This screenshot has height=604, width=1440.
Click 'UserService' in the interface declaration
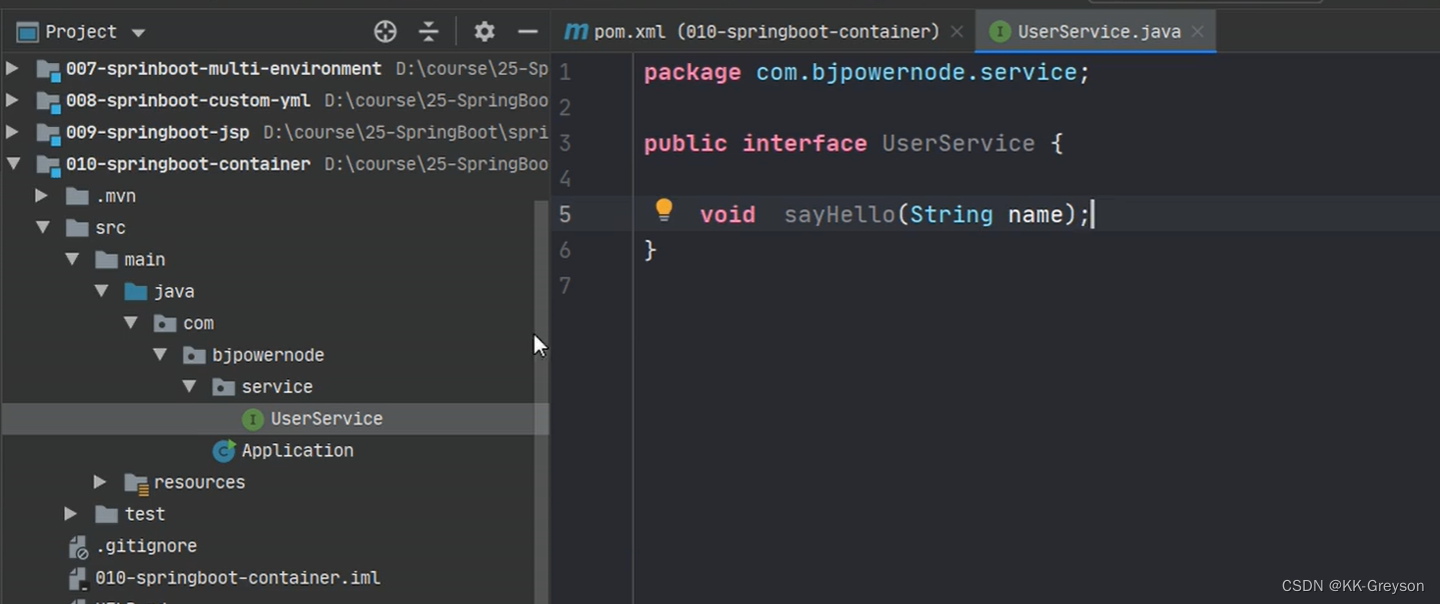(958, 143)
